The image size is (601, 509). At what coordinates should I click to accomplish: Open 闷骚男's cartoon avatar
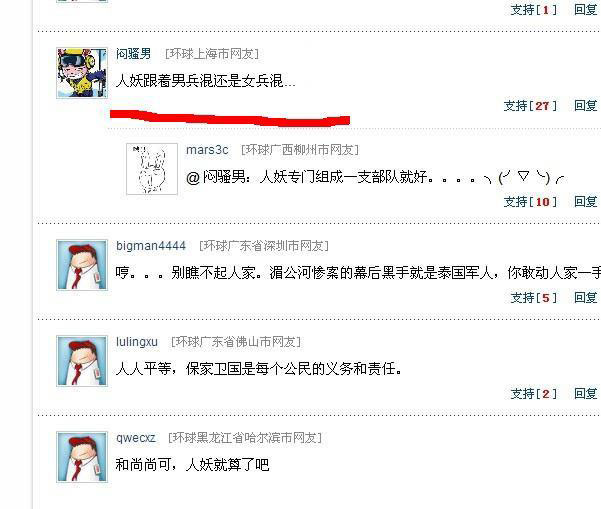[x=82, y=73]
